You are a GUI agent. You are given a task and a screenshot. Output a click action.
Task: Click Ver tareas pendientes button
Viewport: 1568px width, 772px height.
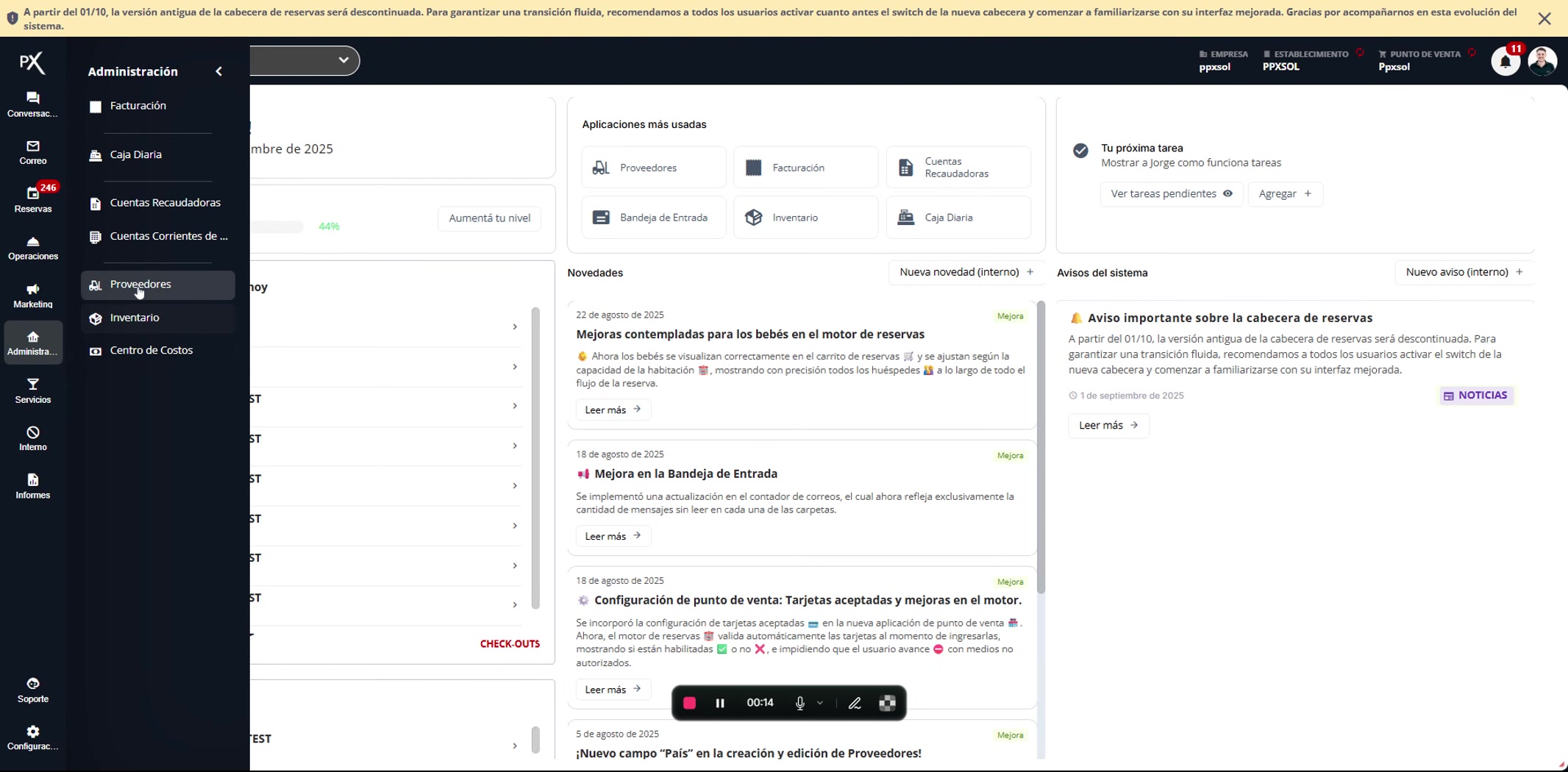[x=1171, y=194]
